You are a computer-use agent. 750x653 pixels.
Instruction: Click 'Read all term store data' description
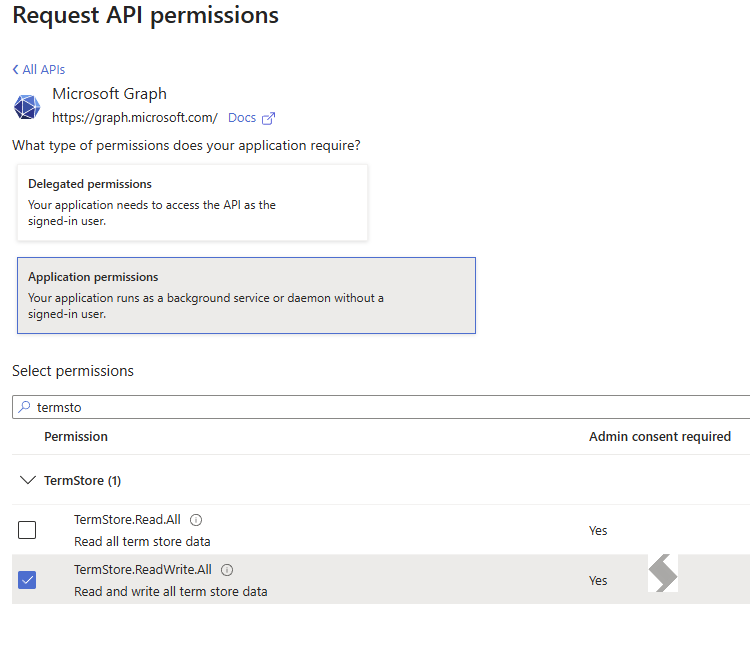[x=142, y=542]
